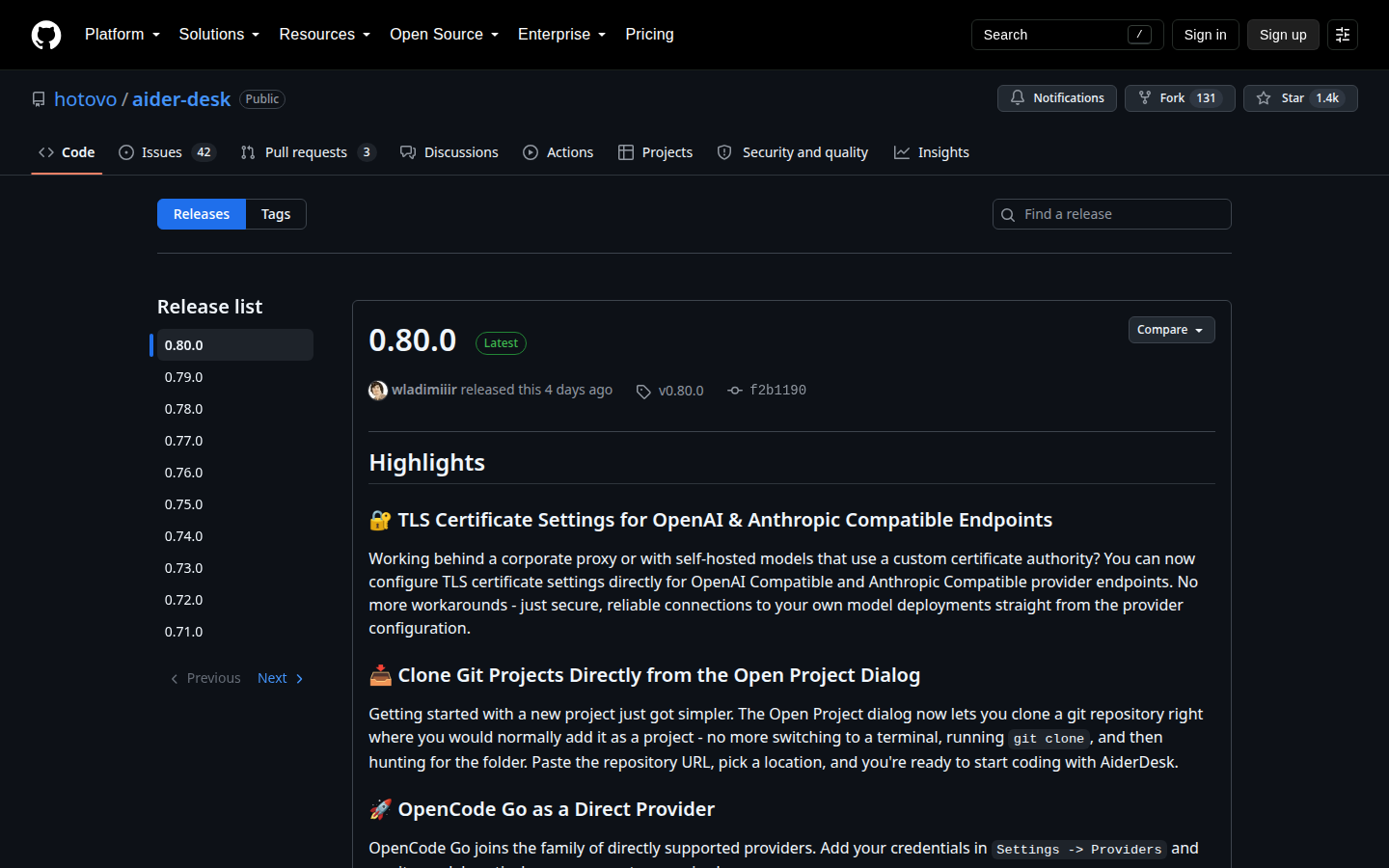Image resolution: width=1389 pixels, height=868 pixels.
Task: Focus the Search field in the header
Action: click(x=1067, y=35)
